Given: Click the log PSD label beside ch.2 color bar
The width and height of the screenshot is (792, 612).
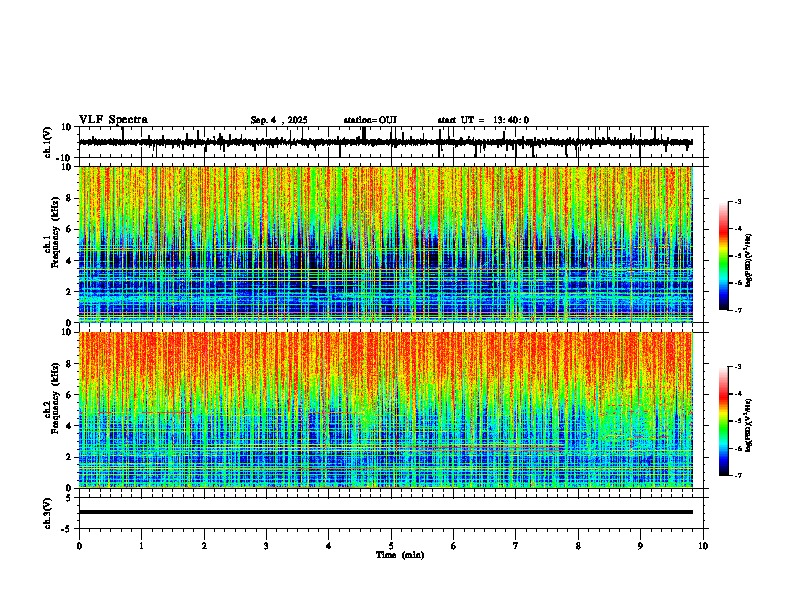Looking at the screenshot, I should (x=749, y=426).
